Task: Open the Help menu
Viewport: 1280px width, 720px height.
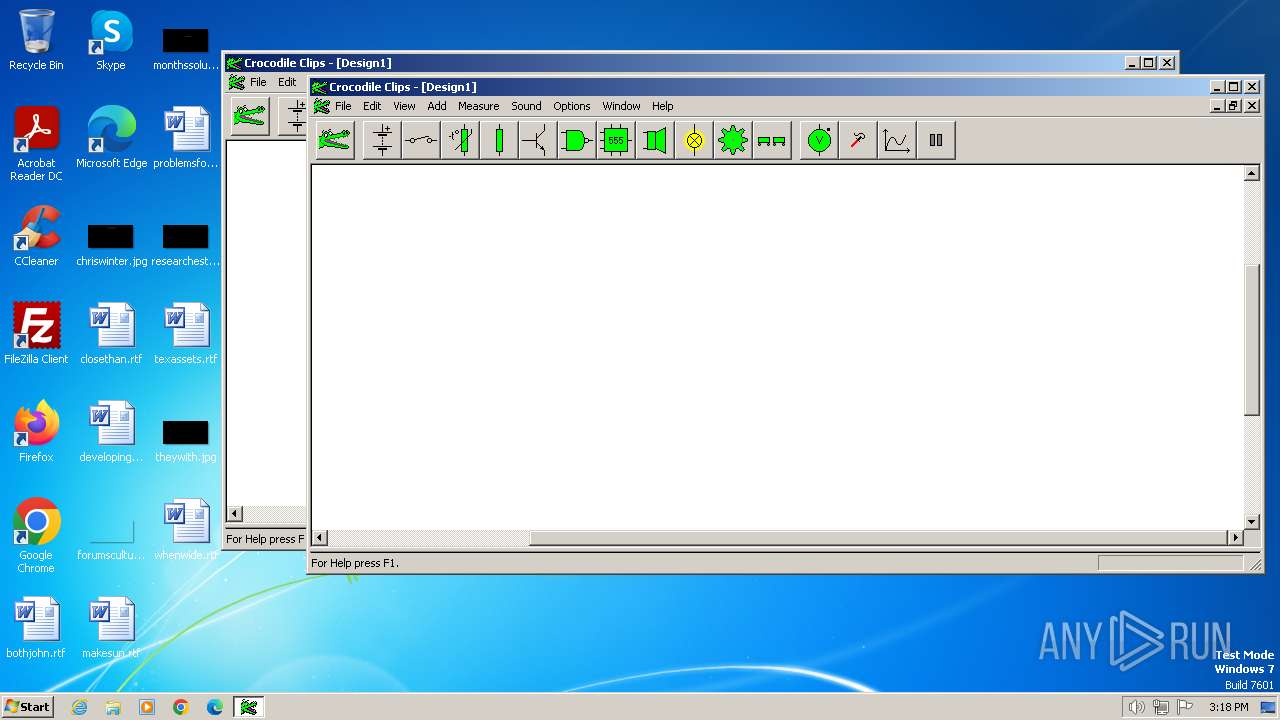Action: pos(663,106)
